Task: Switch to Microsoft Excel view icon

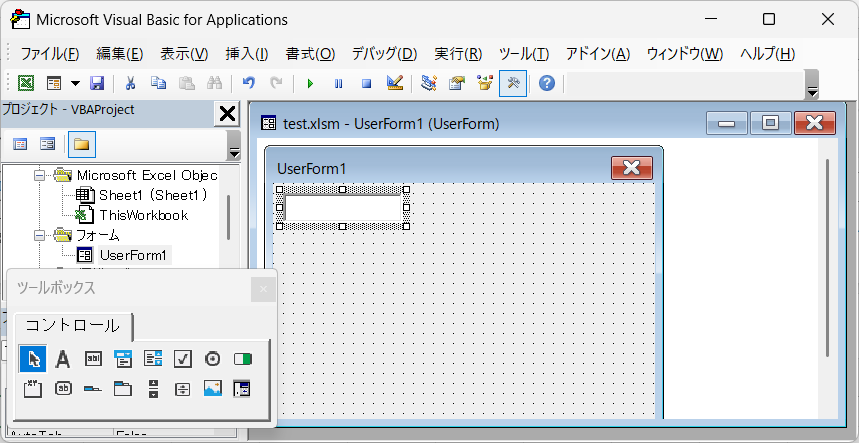Action: tap(26, 83)
